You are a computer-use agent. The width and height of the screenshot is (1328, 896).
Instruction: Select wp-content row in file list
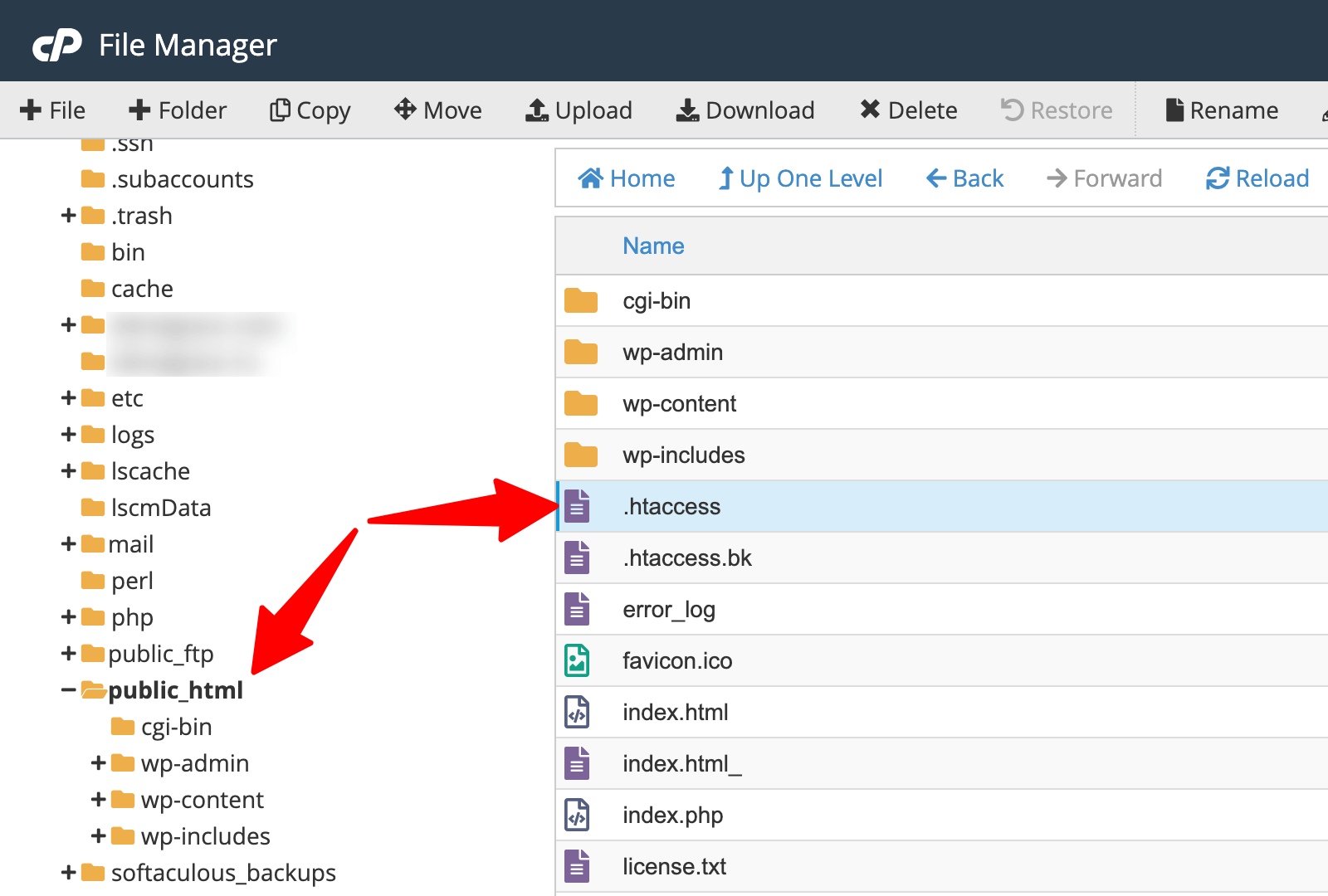[942, 403]
